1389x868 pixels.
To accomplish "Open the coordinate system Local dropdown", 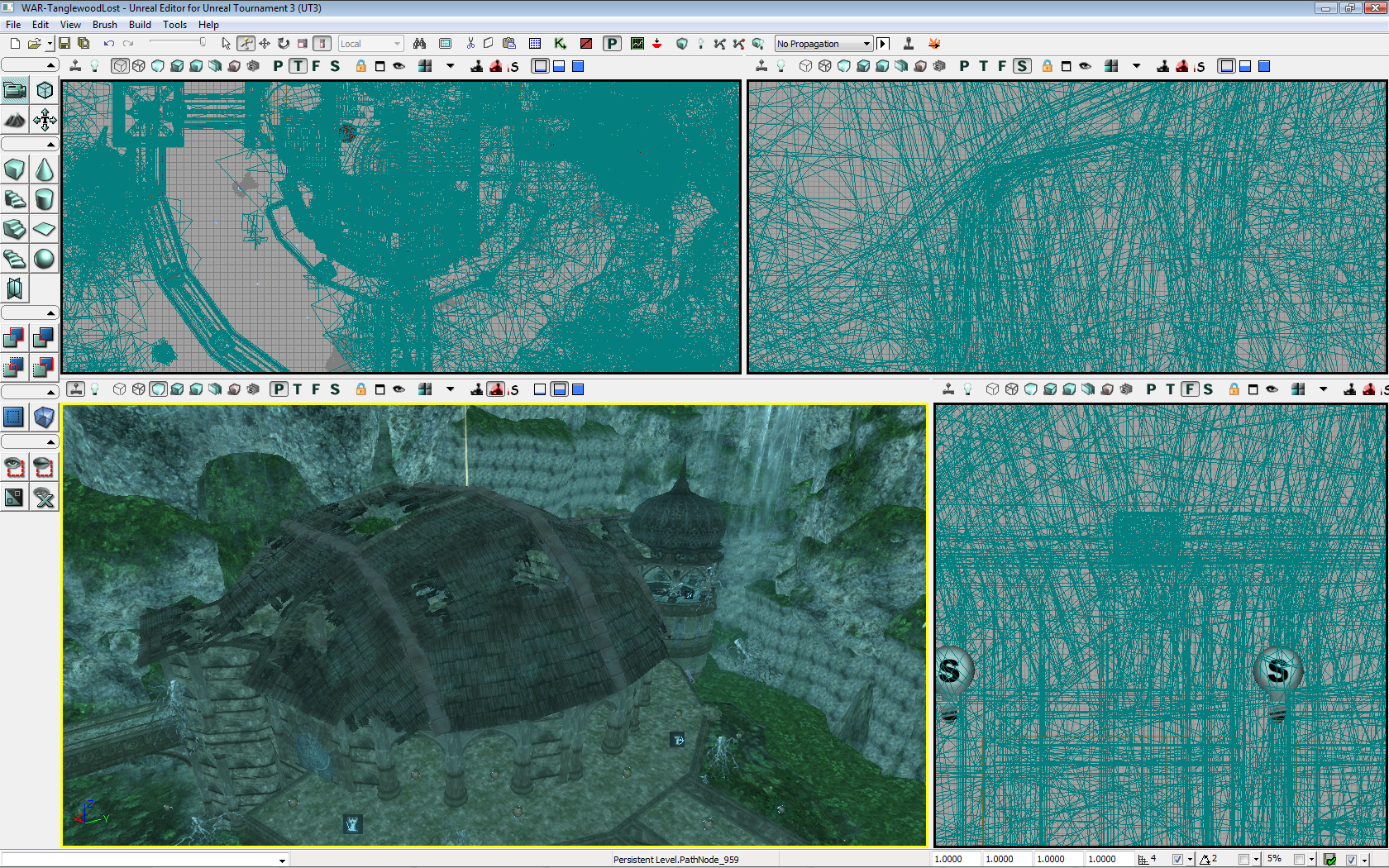I will pyautogui.click(x=370, y=44).
